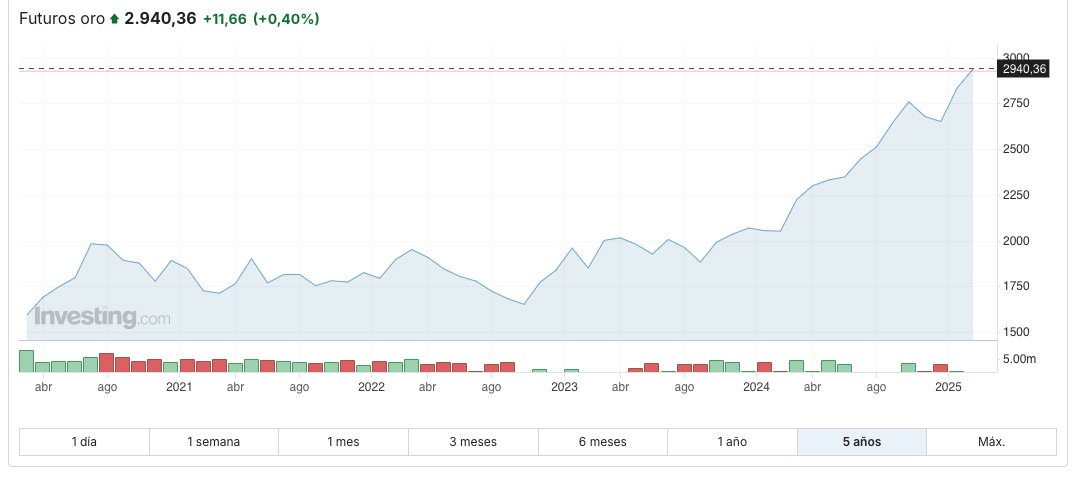The width and height of the screenshot is (1074, 477).
Task: Select the 6 meses range tab
Action: click(x=602, y=442)
